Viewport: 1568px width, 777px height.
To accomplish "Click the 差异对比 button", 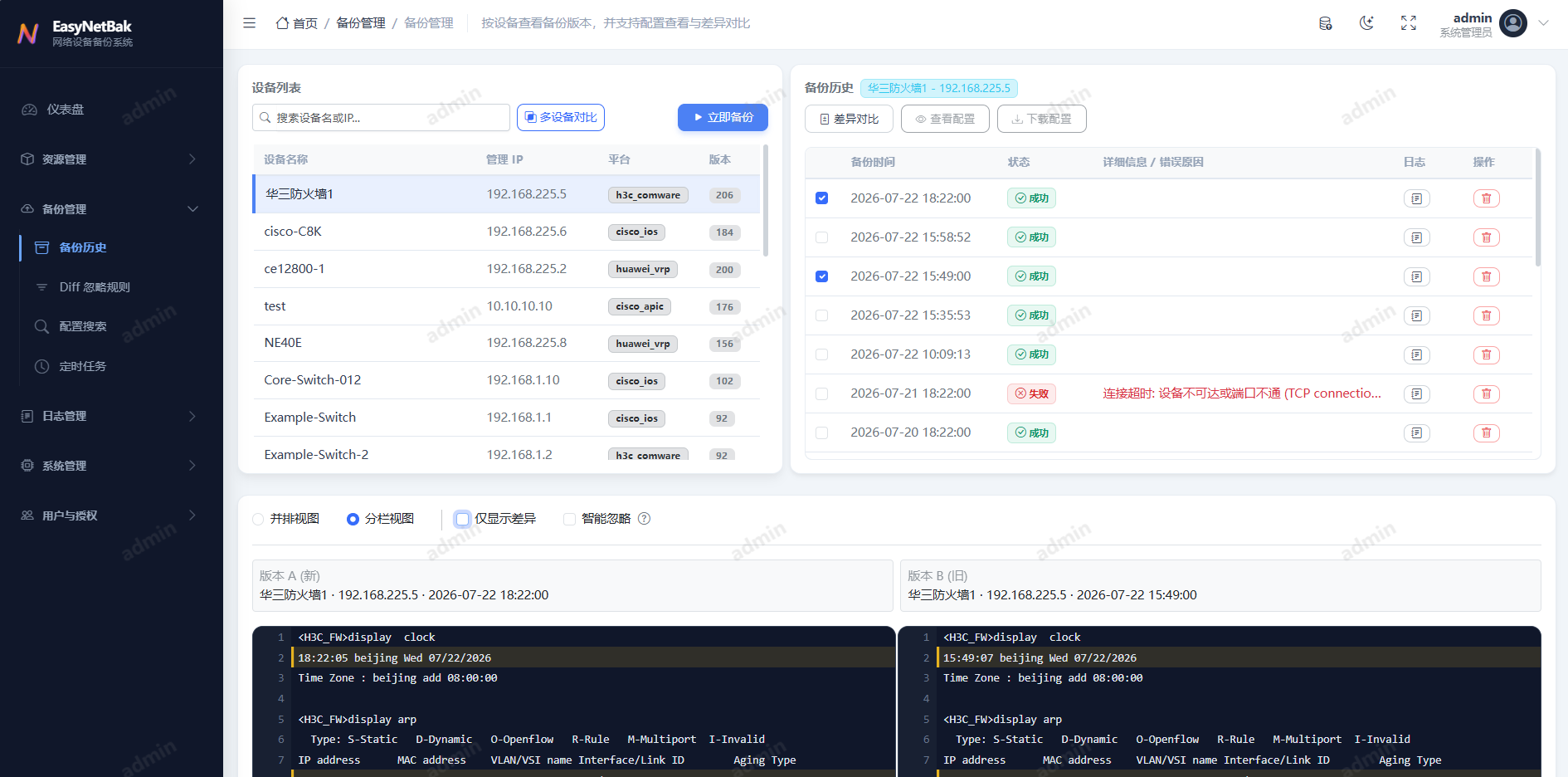I will point(849,119).
